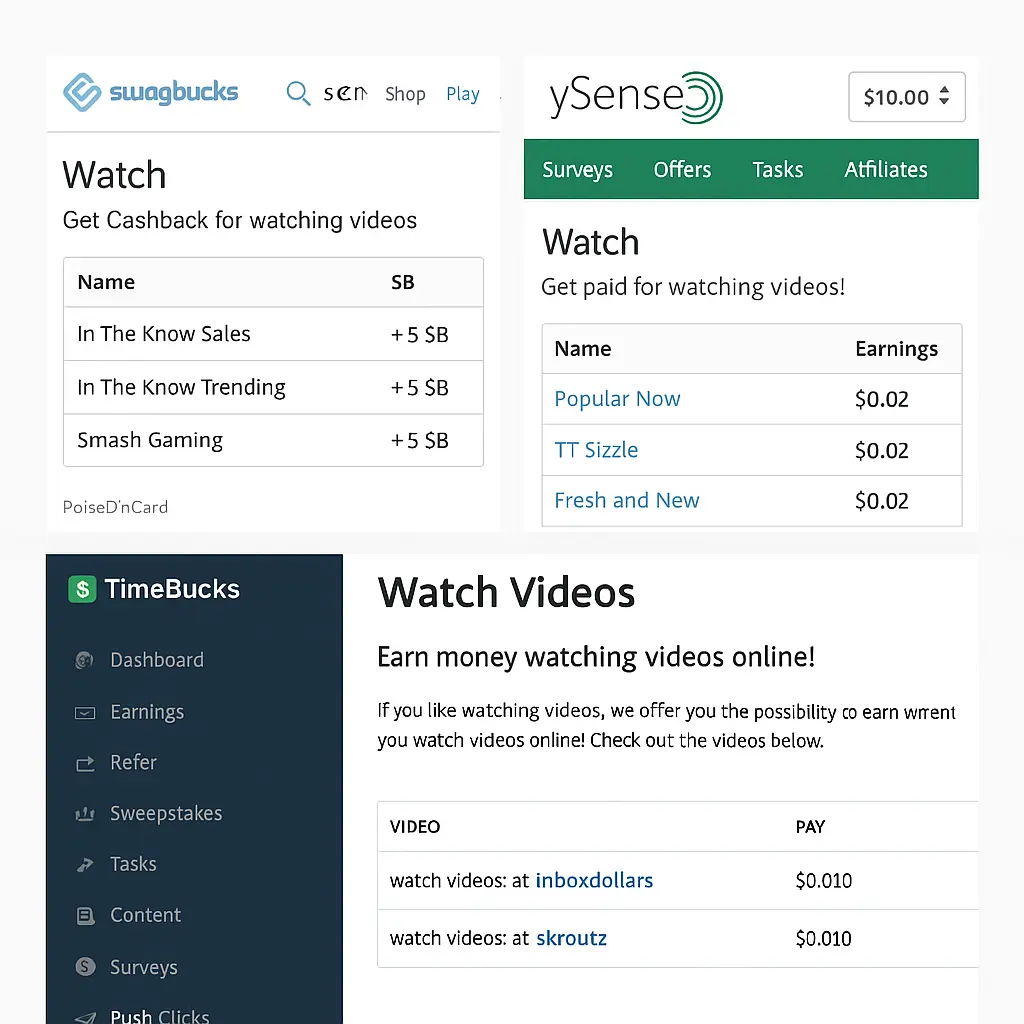Viewport: 1024px width, 1024px height.
Task: Click the TimeBucks green dollar logo icon
Action: [82, 589]
